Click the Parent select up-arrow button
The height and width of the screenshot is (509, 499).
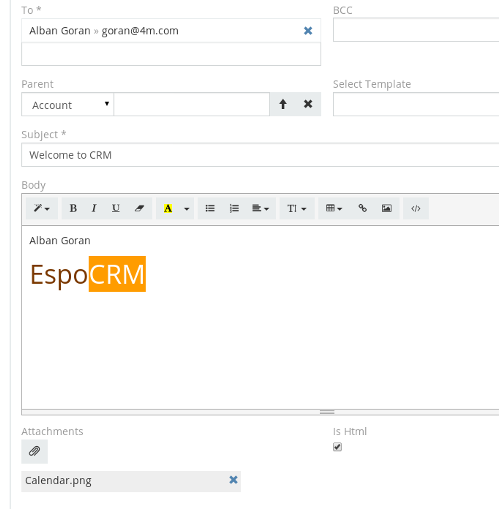283,104
